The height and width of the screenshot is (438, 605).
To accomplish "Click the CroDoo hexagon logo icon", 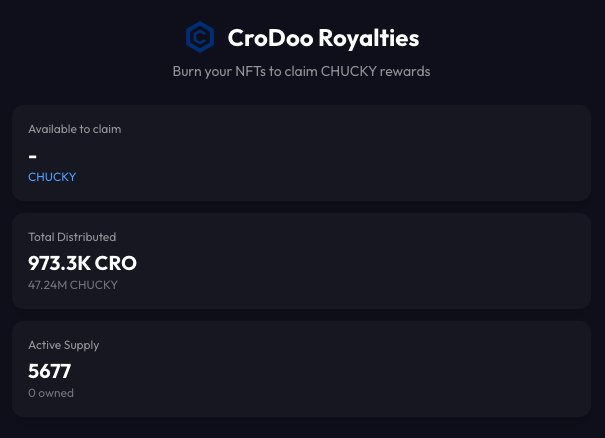I will coord(200,38).
